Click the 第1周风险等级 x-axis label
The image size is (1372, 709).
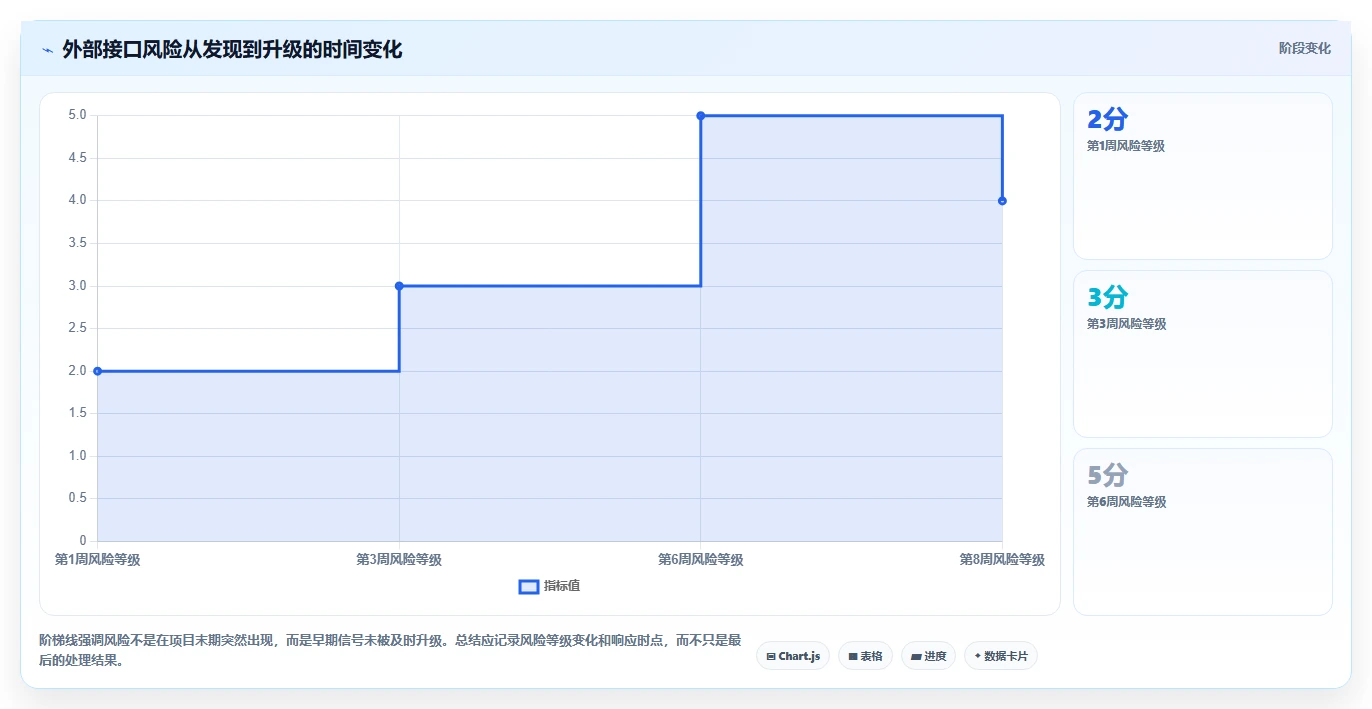(x=97, y=560)
